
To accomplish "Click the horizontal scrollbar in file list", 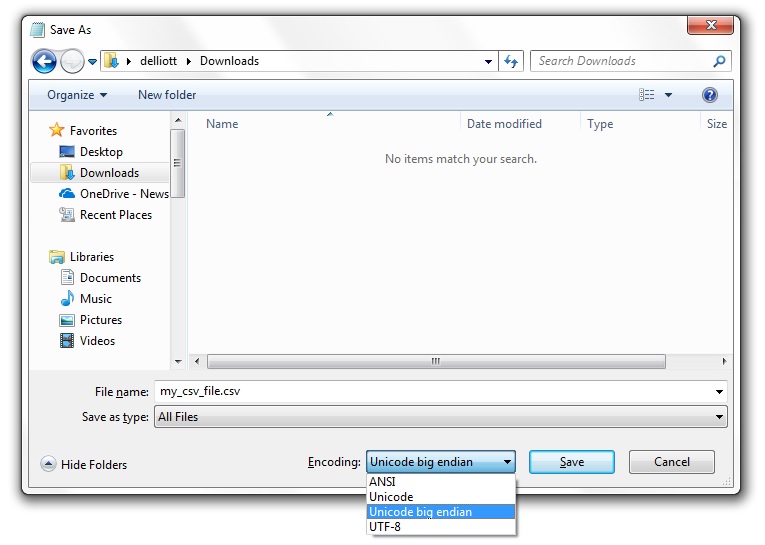I will click(x=436, y=361).
